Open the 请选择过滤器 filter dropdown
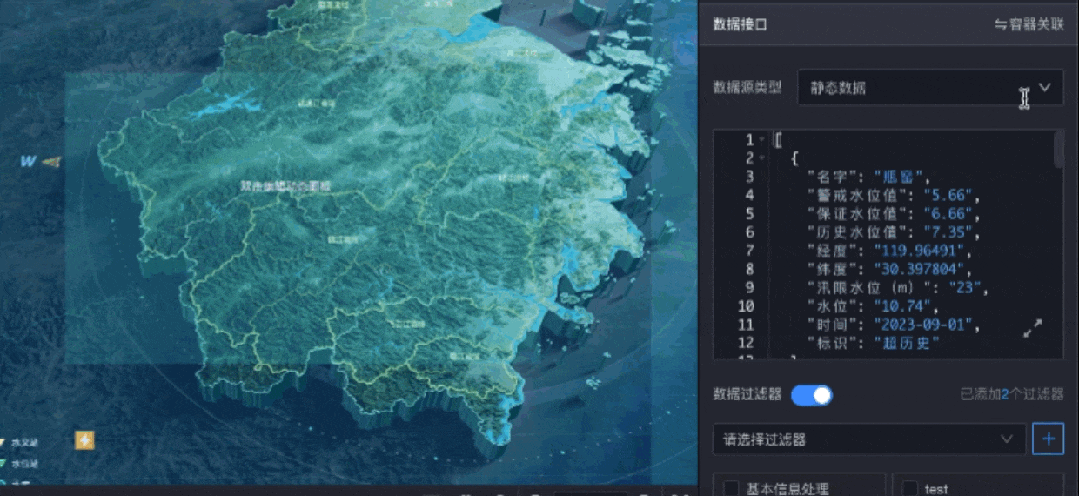1079x496 pixels. click(x=869, y=439)
